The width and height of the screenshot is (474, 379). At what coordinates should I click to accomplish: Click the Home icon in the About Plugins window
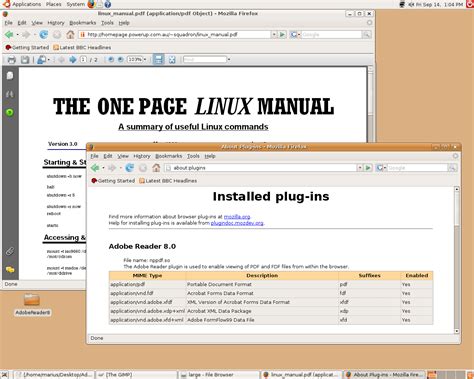[156, 168]
